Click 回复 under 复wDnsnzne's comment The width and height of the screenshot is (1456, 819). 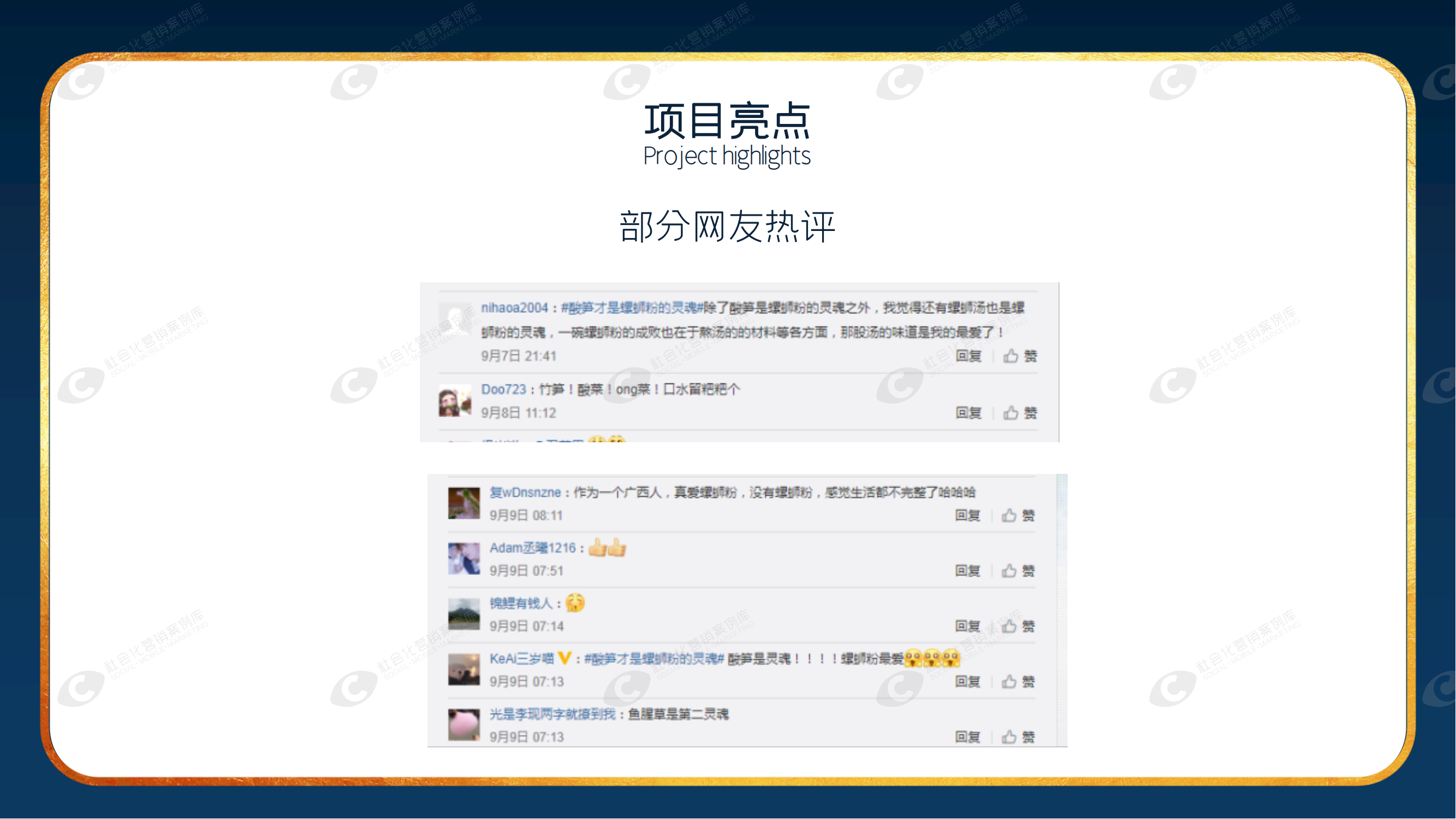point(969,515)
